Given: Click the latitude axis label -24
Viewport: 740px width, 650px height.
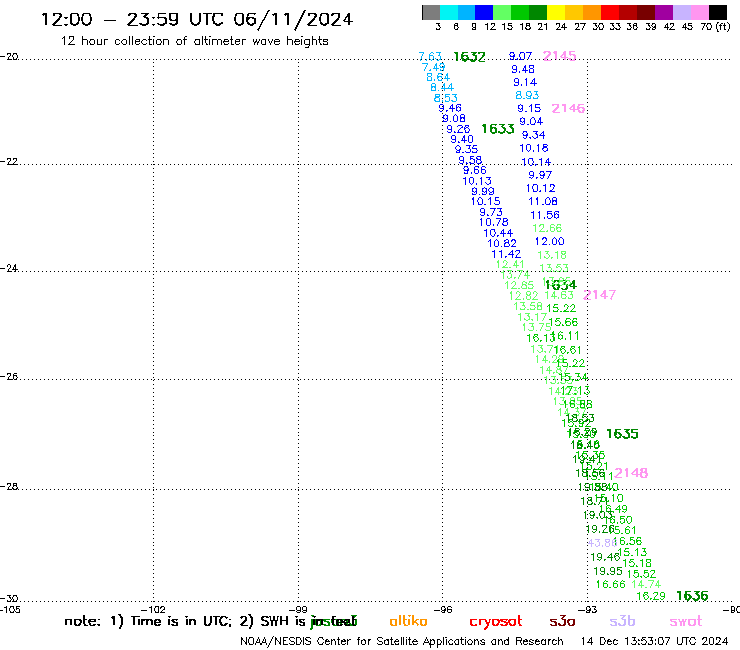Looking at the screenshot, I should click(x=9, y=268).
